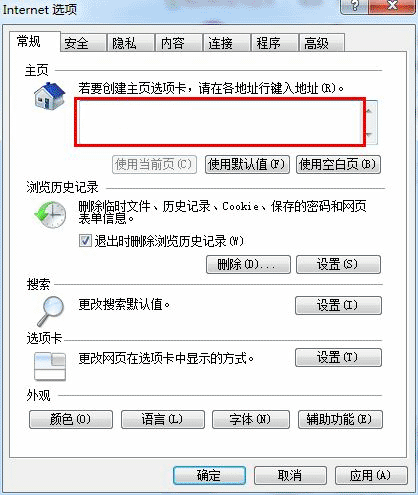Screen dimensions: 418x495
Task: Open 设置(S) for browsing history
Action: point(338,264)
